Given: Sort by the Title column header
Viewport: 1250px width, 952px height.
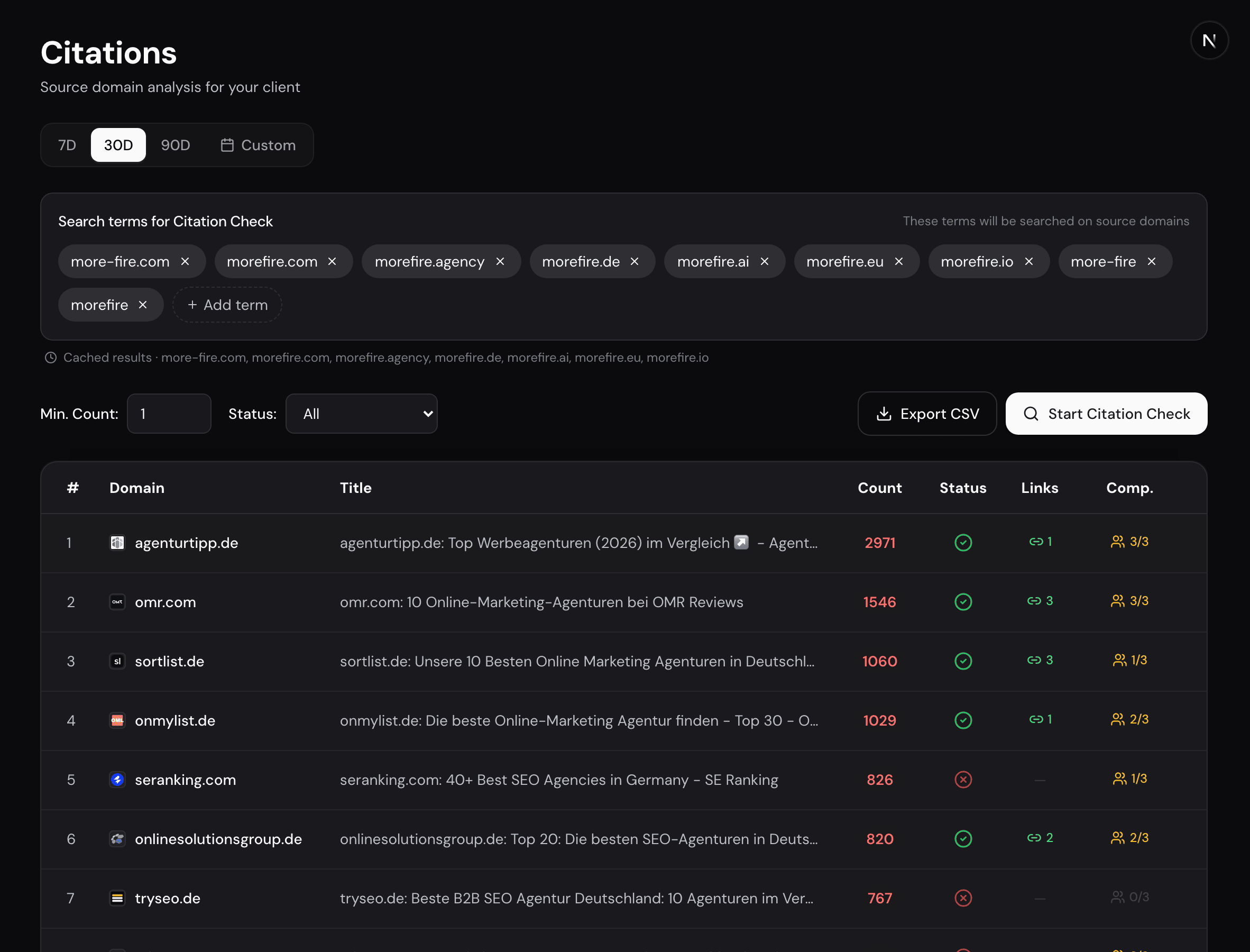Looking at the screenshot, I should [x=356, y=488].
